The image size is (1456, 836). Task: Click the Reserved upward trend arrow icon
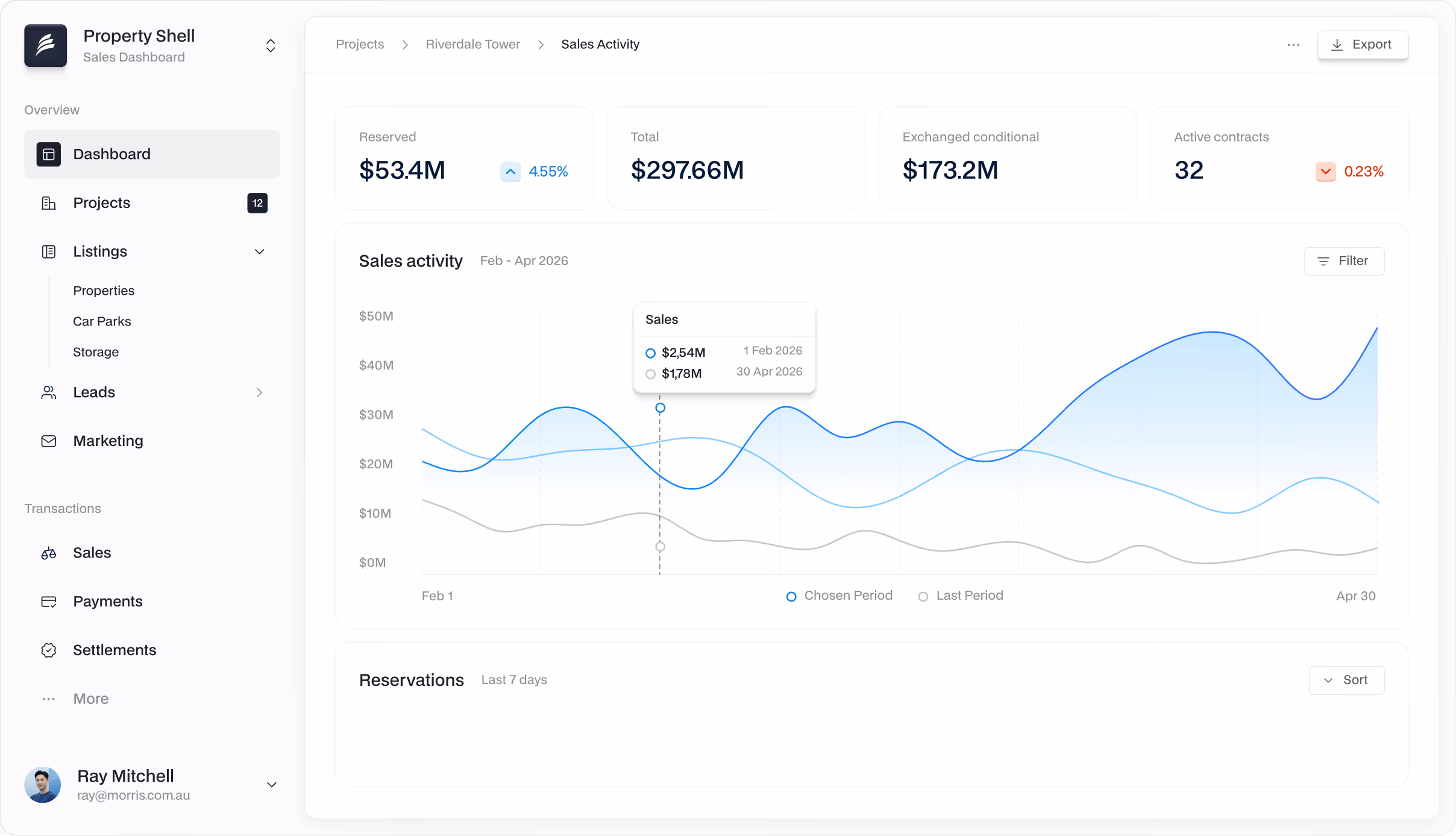(510, 172)
